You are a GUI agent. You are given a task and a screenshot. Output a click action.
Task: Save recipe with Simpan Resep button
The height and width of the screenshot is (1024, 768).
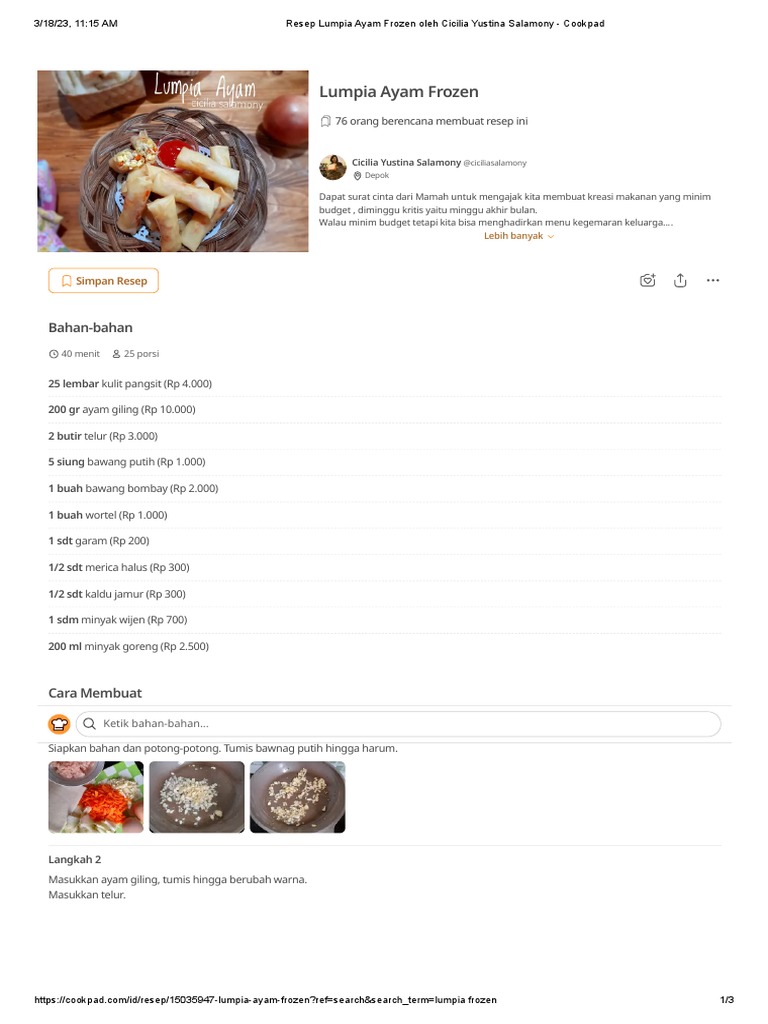pos(103,281)
